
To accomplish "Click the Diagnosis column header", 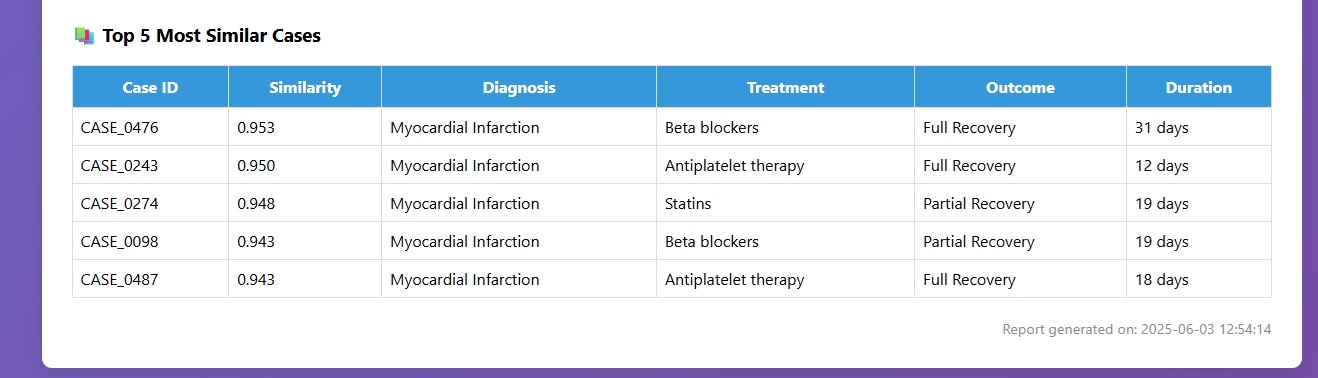I will pyautogui.click(x=519, y=87).
